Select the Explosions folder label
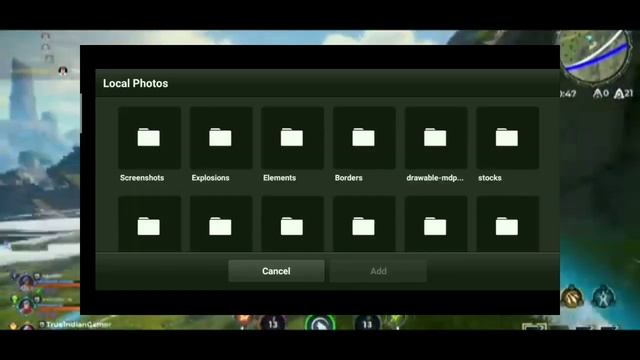Image resolution: width=640 pixels, height=360 pixels. coord(211,178)
